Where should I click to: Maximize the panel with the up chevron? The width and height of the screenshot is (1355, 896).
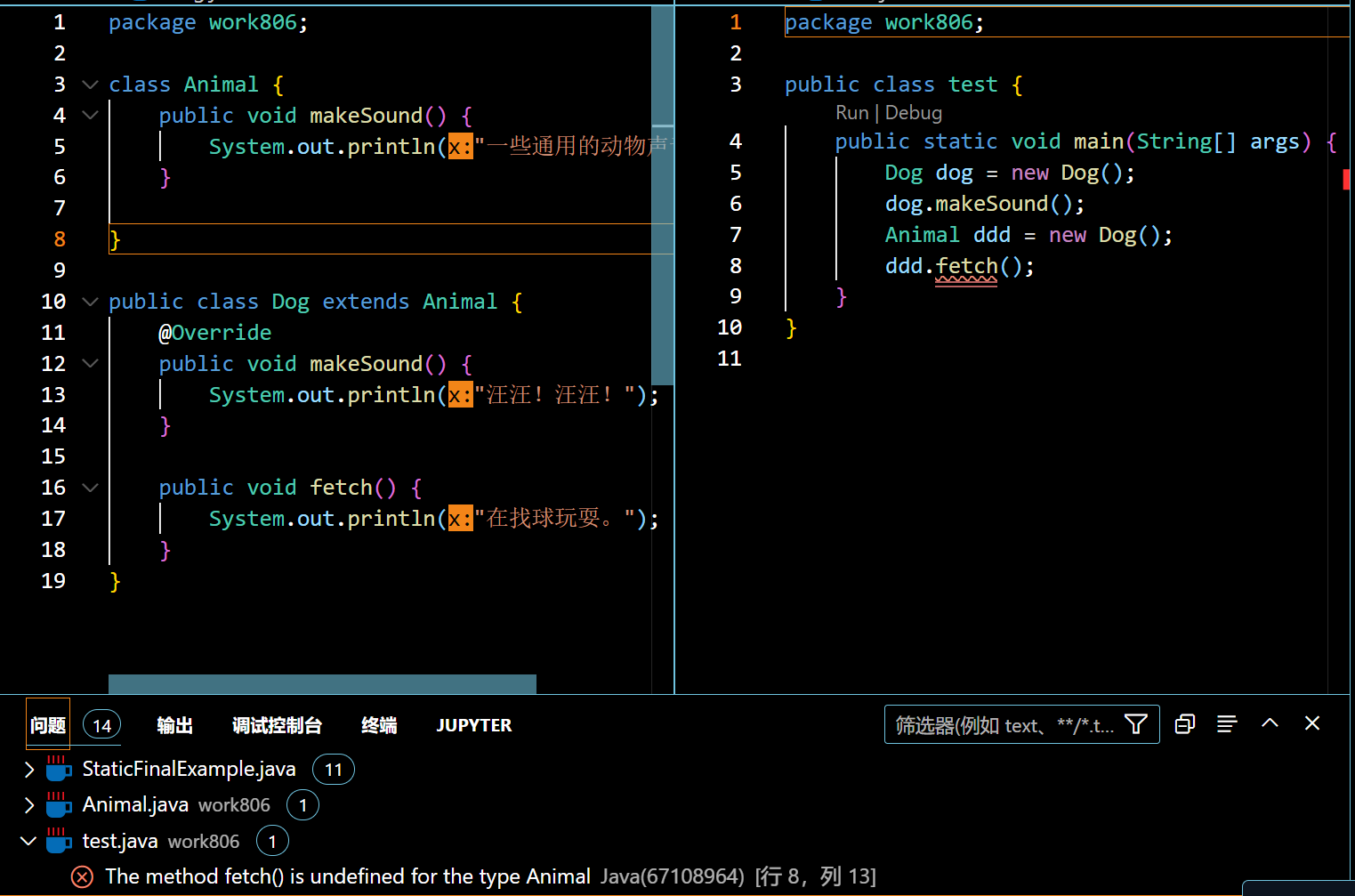pyautogui.click(x=1270, y=723)
